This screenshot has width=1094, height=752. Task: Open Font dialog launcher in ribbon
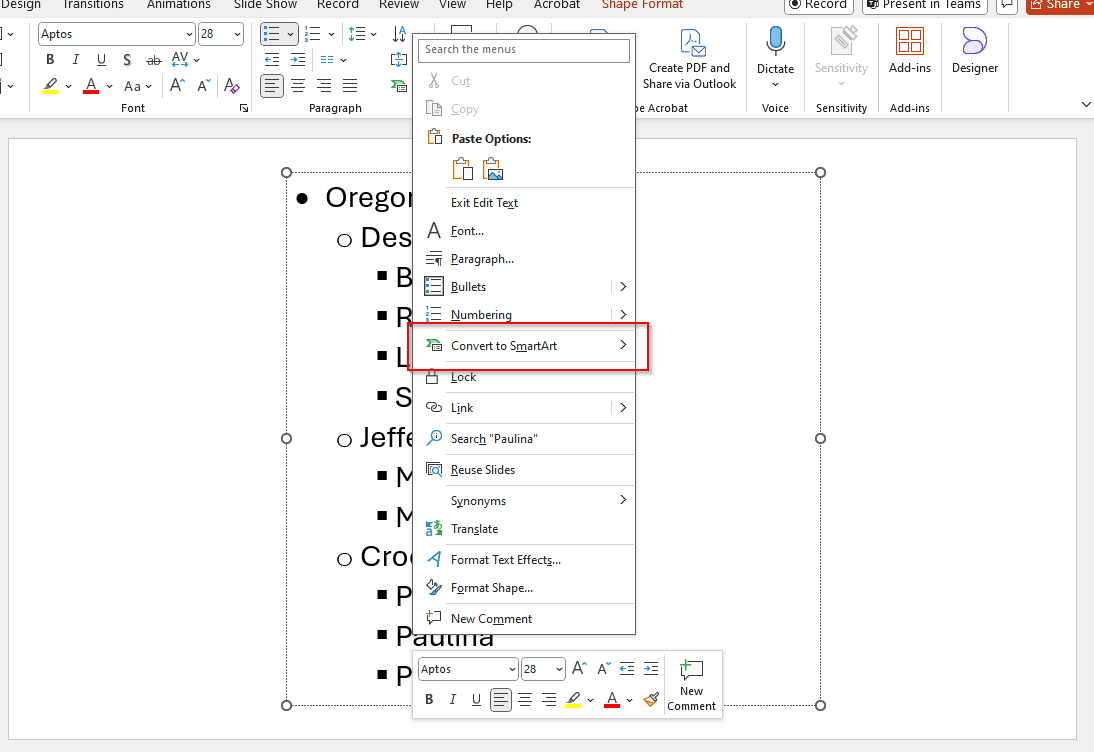click(243, 108)
